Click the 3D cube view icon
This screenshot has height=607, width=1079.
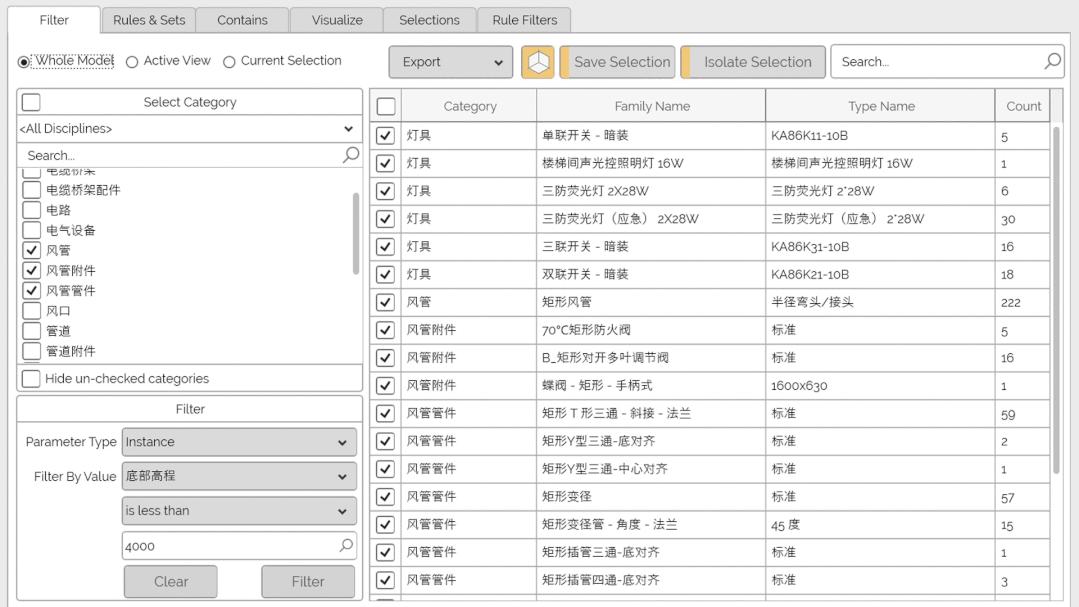537,62
